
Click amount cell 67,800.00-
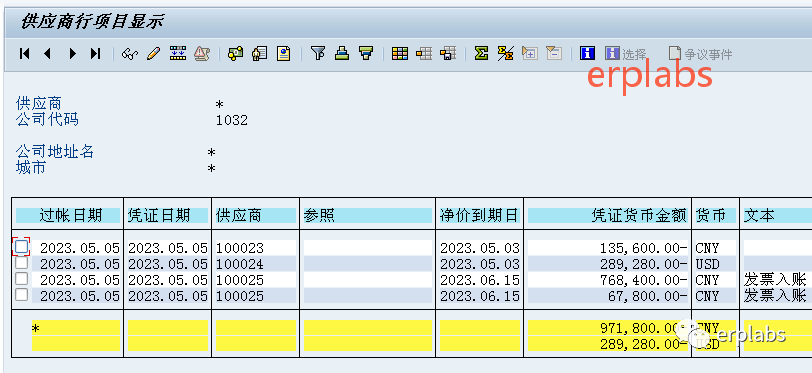607,296
